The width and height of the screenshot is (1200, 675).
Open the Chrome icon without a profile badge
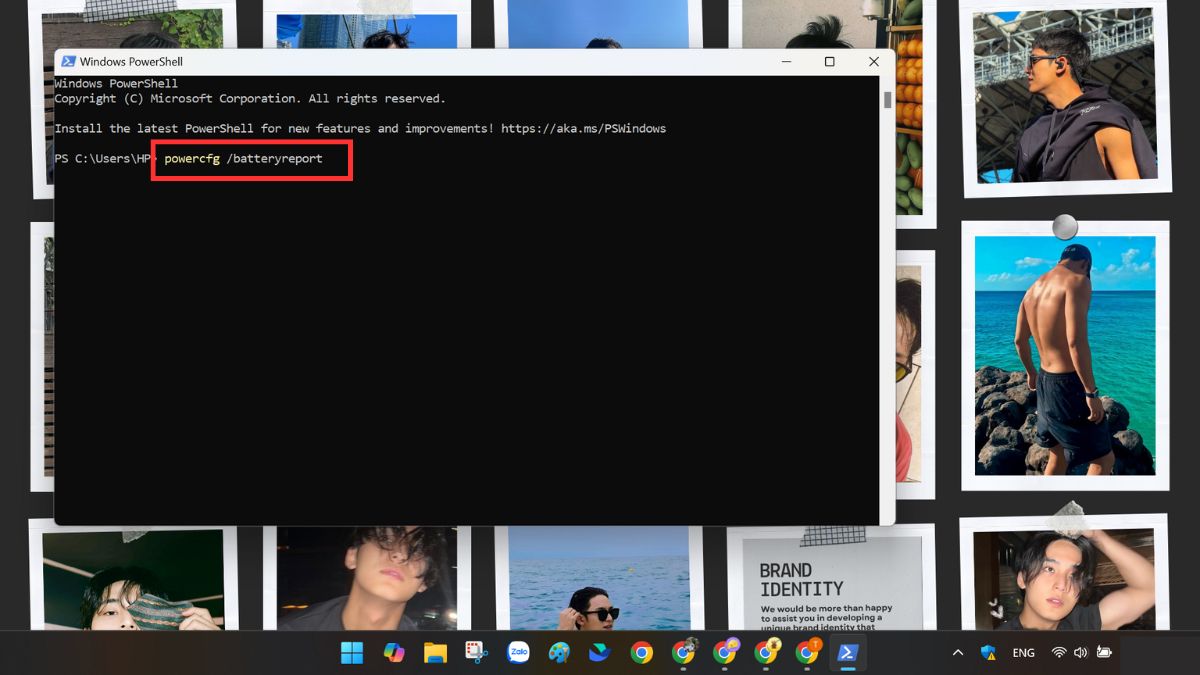tap(642, 653)
